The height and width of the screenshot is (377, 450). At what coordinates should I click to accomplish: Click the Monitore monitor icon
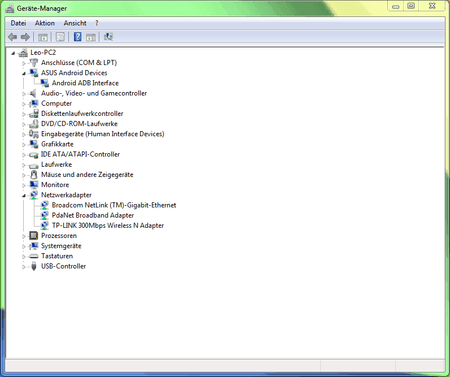[34, 185]
